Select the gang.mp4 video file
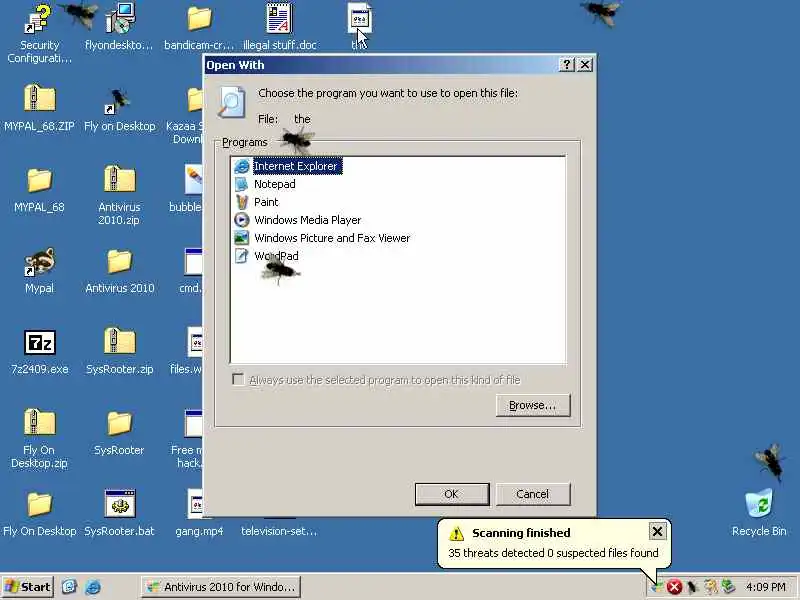Screen dimensions: 800x600 click(x=199, y=514)
